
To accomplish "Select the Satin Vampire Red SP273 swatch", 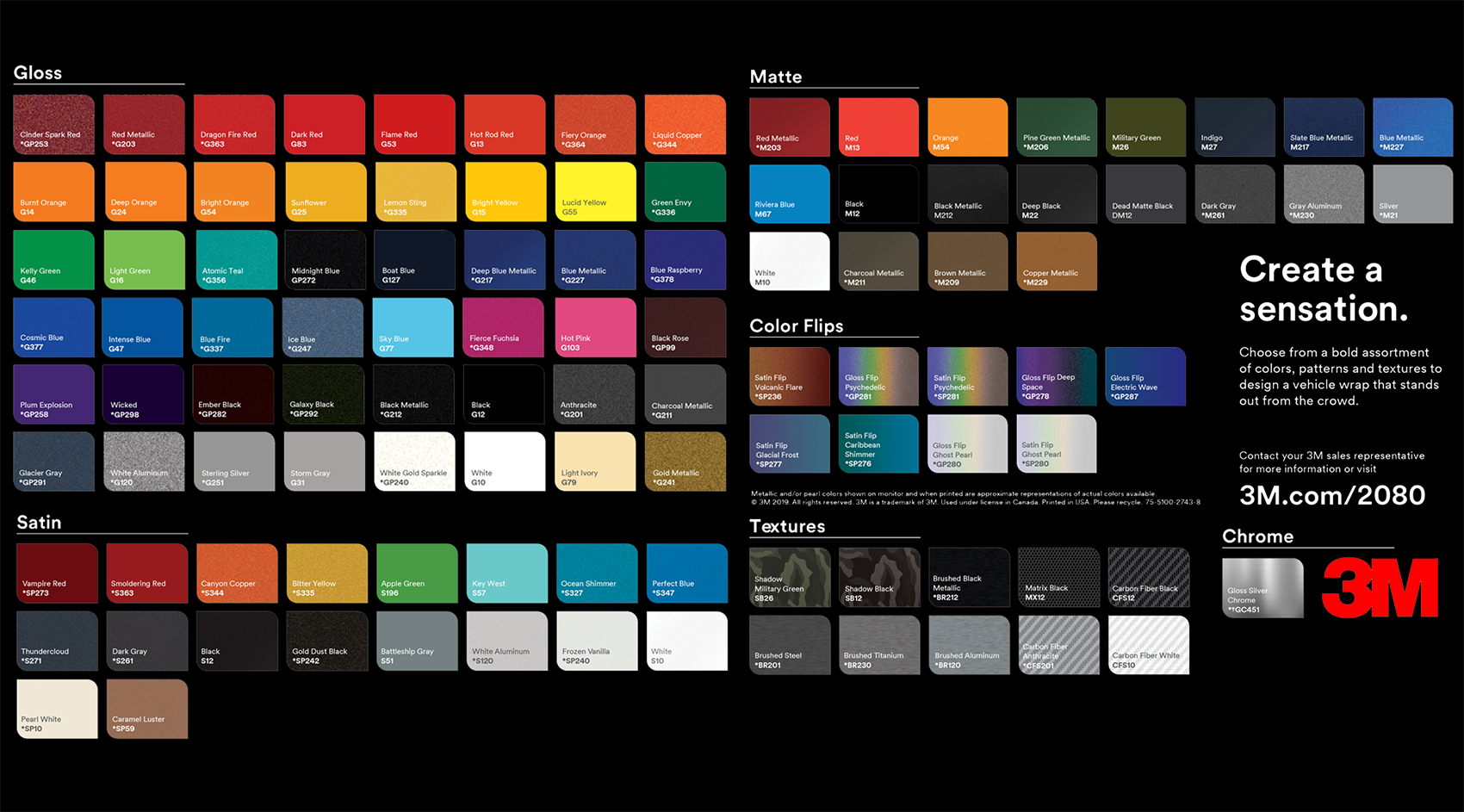I will (x=58, y=573).
